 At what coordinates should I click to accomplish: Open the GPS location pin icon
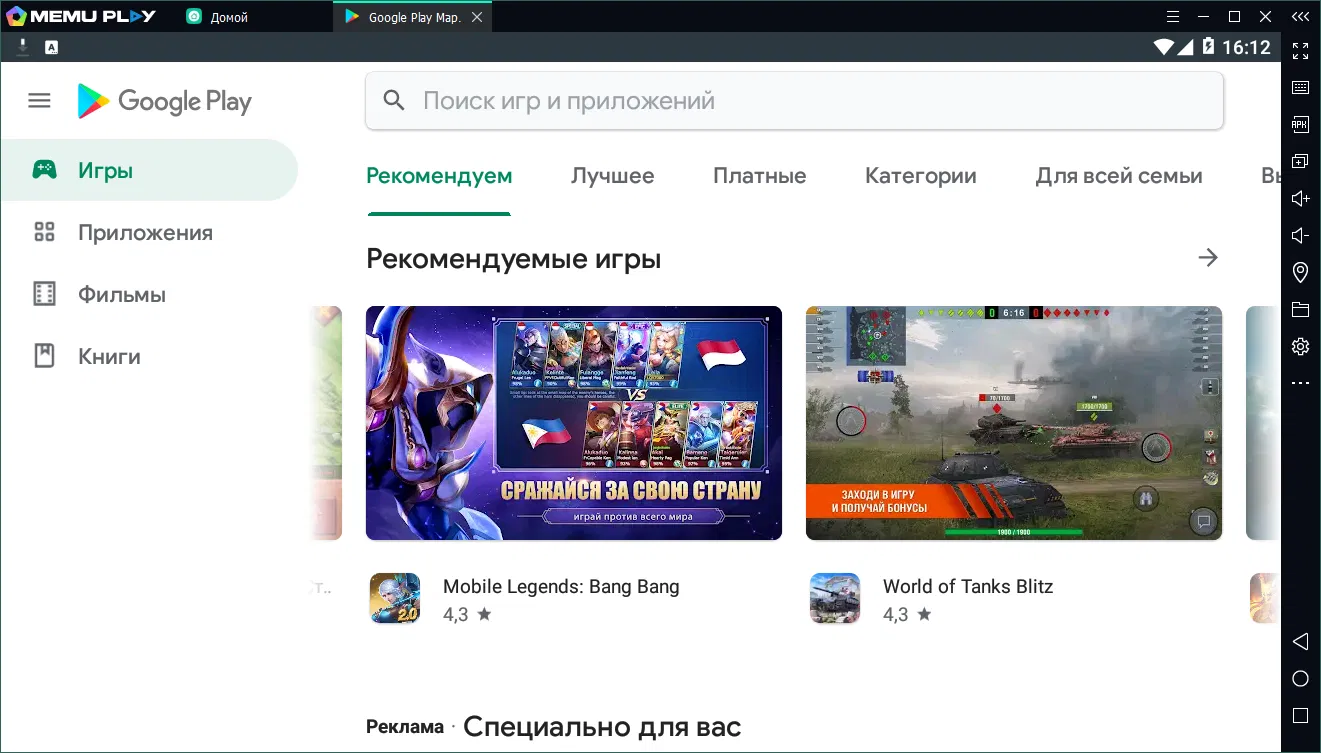pos(1300,272)
